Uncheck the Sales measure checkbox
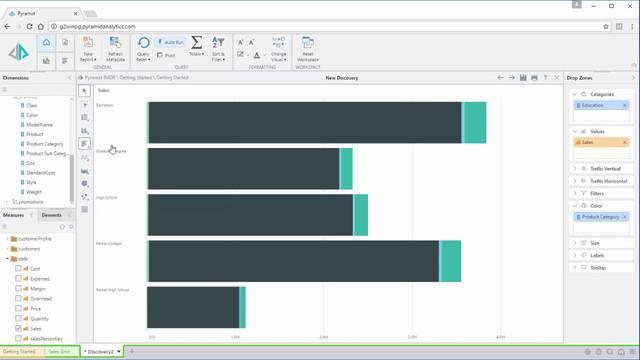Viewport: 640px width, 360px height. 18,328
